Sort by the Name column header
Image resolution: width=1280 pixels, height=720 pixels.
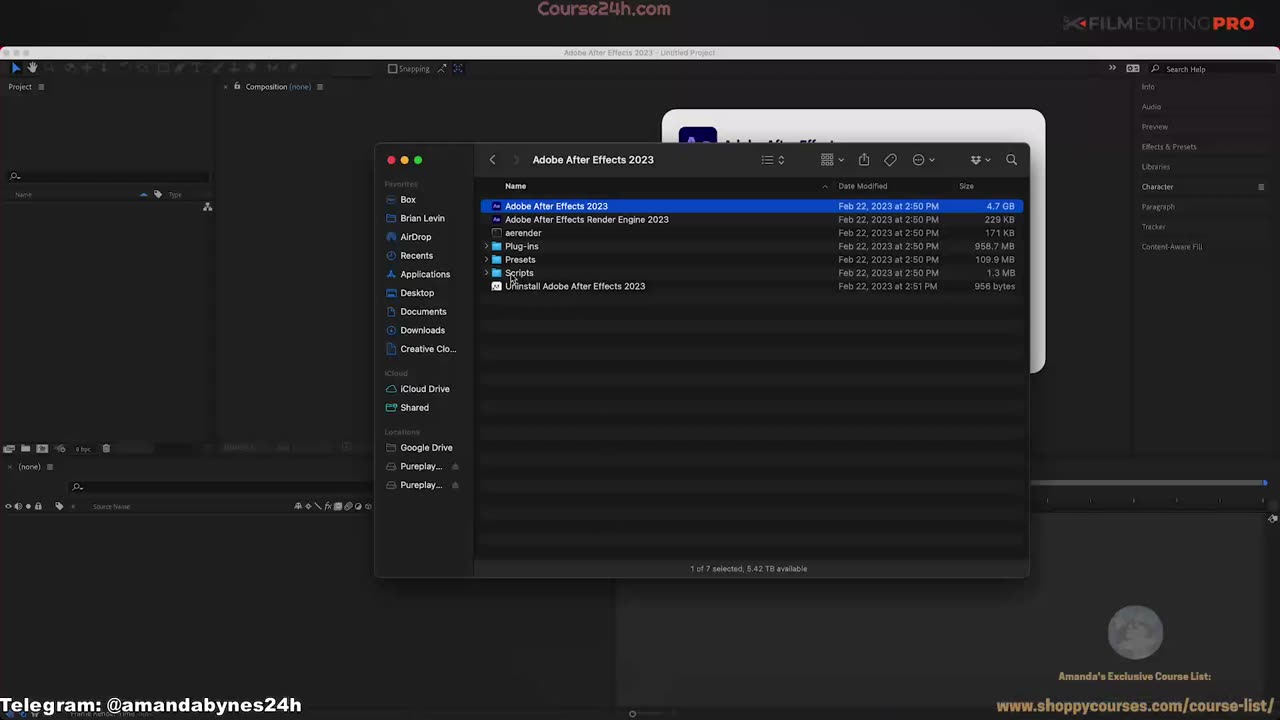[515, 186]
